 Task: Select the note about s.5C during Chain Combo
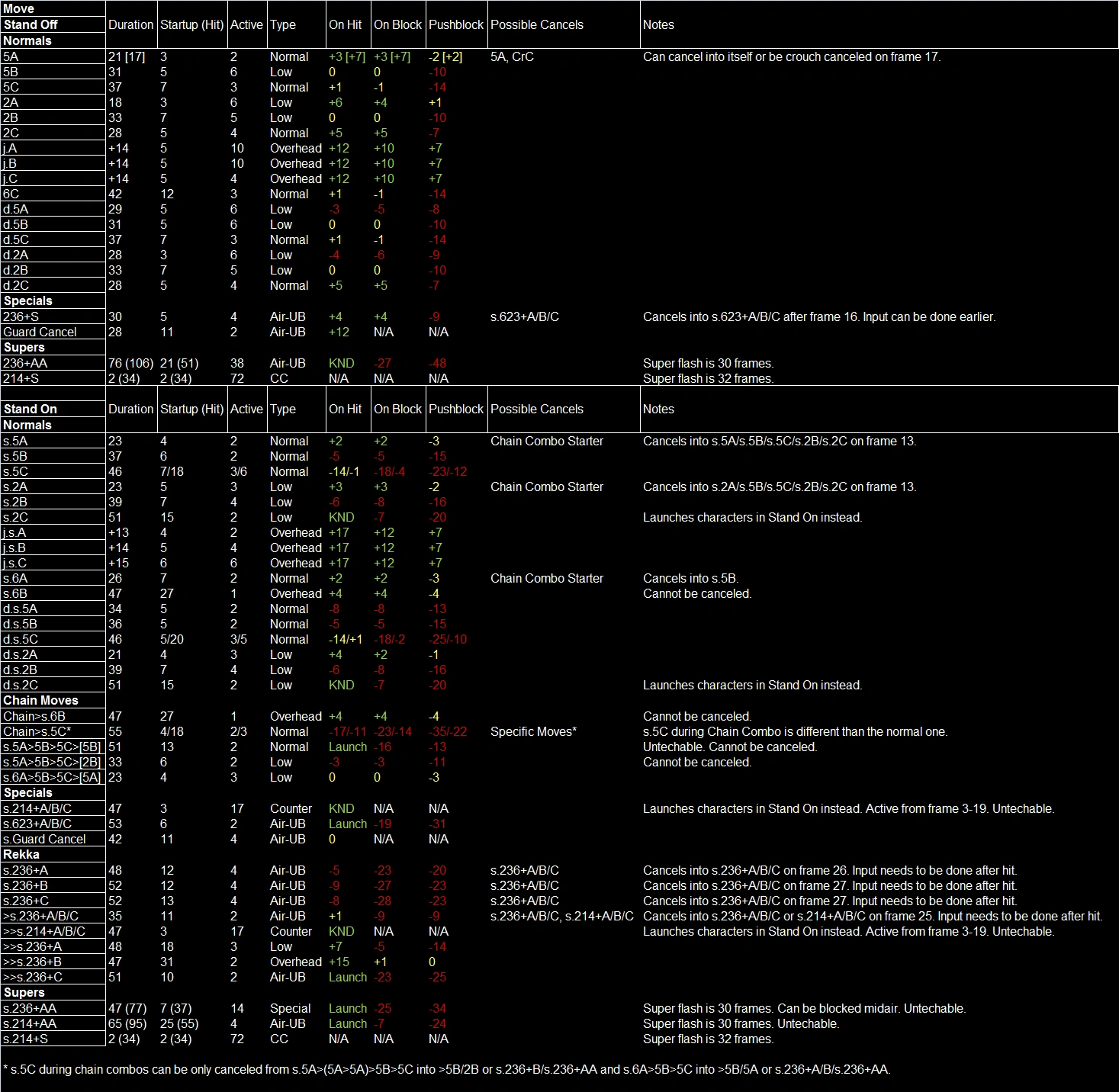tap(796, 731)
